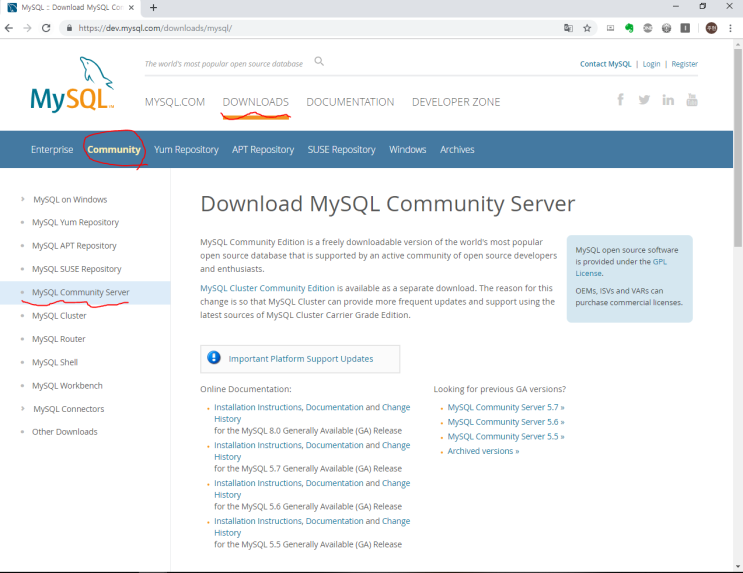The image size is (743, 573).
Task: Click the dark square extension icon before profile
Action: point(685,28)
